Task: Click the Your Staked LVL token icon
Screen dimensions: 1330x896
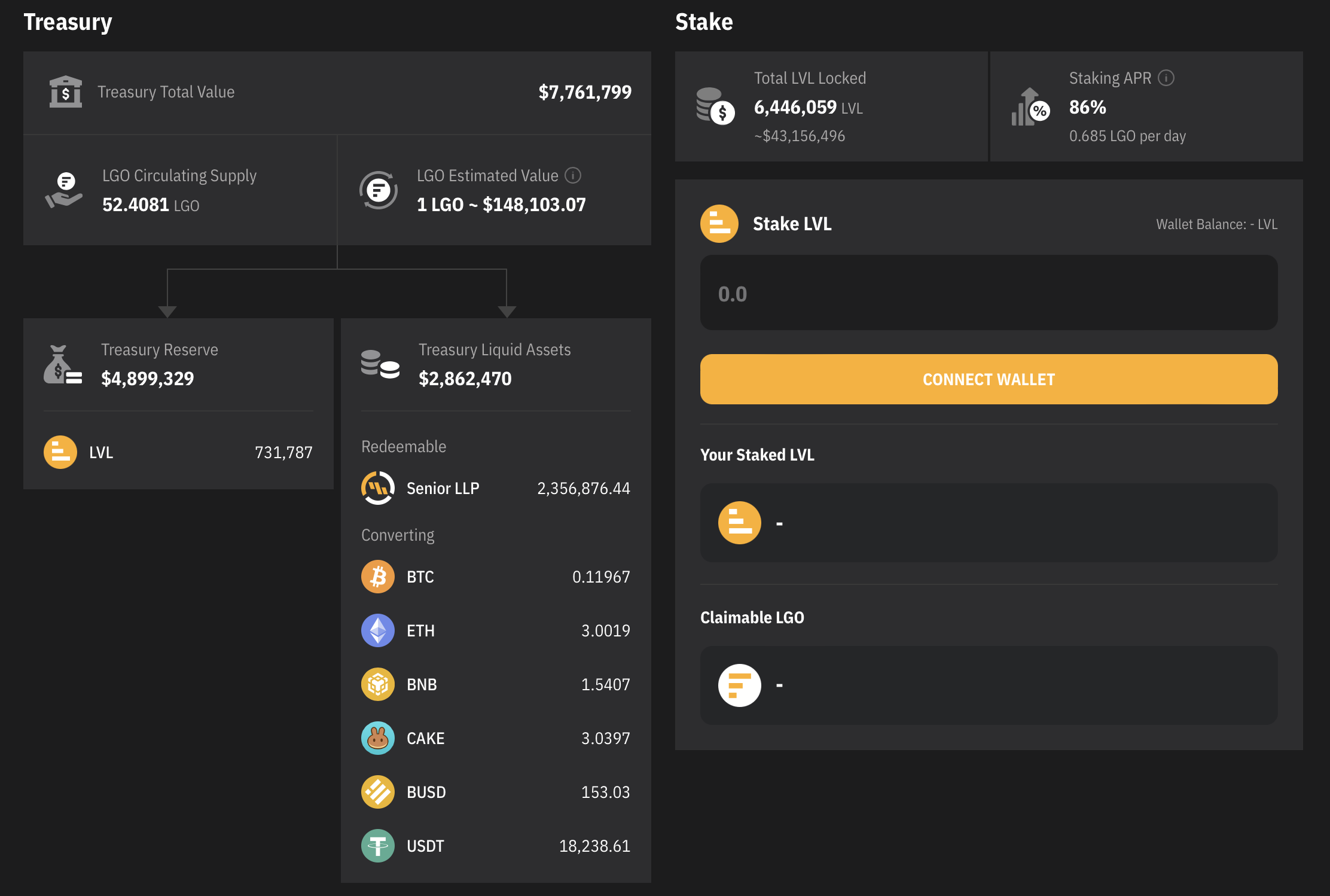Action: [740, 523]
